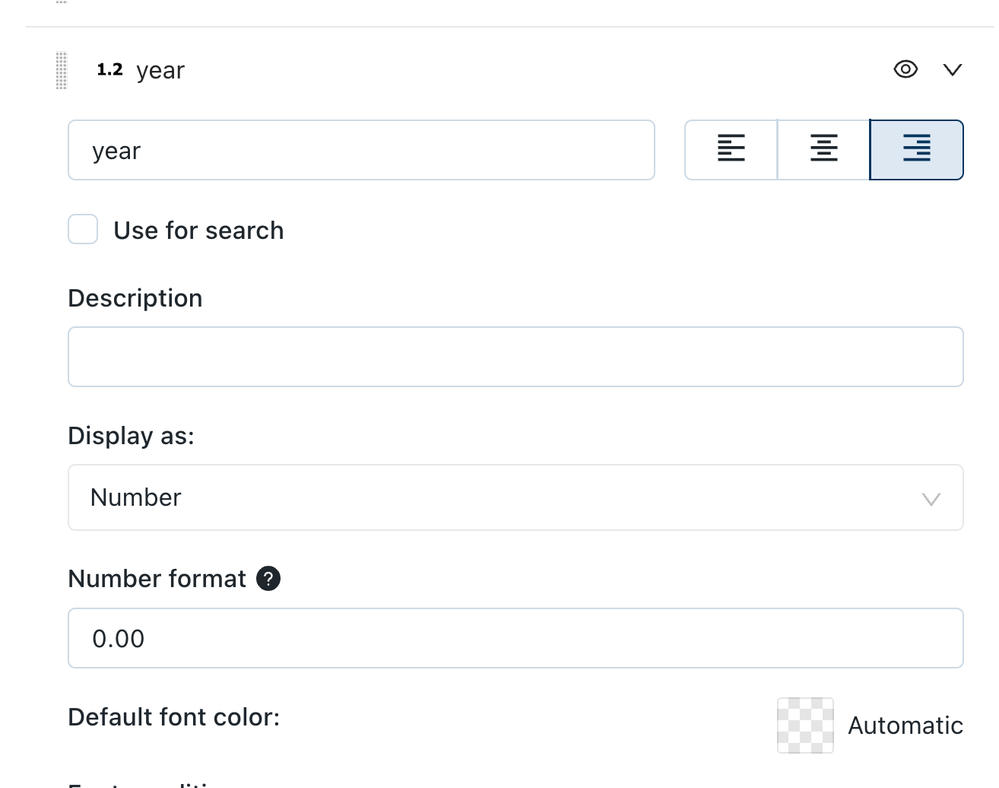Click the year column name field

[x=360, y=151]
